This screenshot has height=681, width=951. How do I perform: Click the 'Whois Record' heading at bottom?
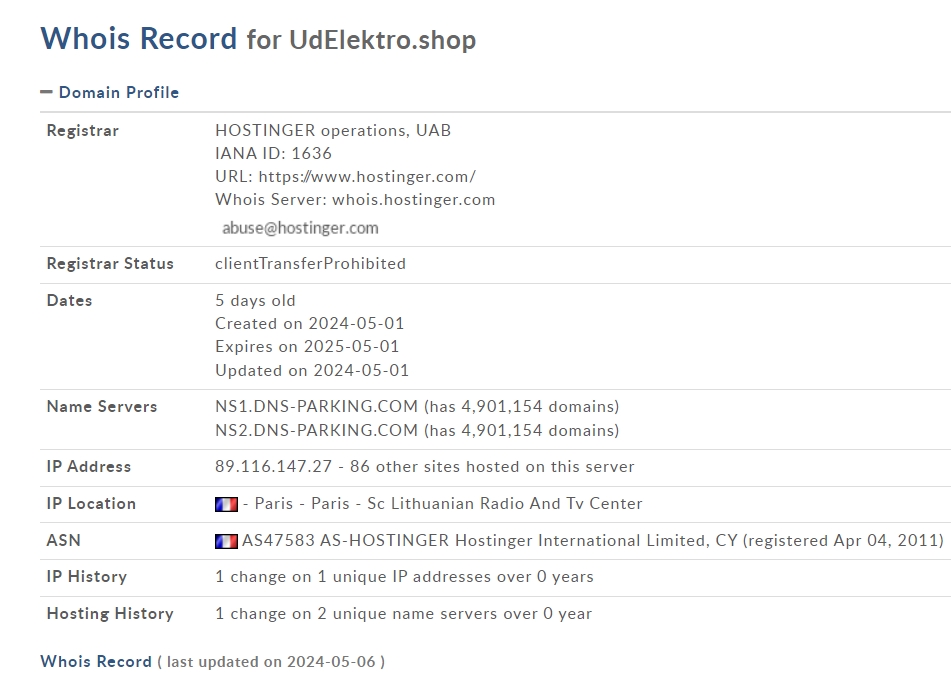click(96, 662)
